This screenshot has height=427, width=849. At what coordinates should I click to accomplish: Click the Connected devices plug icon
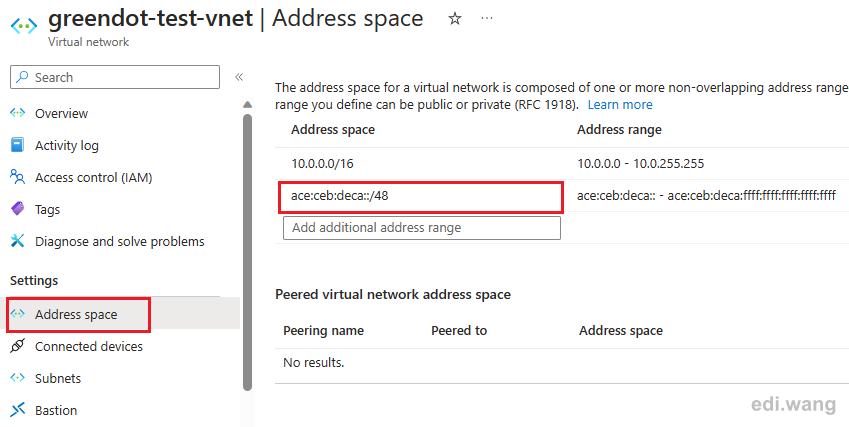click(17, 346)
